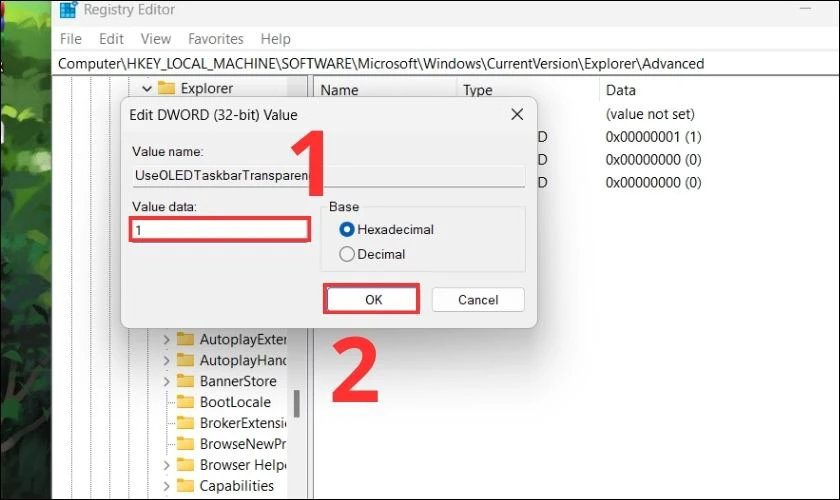This screenshot has width=840, height=500.
Task: Confirm with the OK button
Action: [372, 299]
